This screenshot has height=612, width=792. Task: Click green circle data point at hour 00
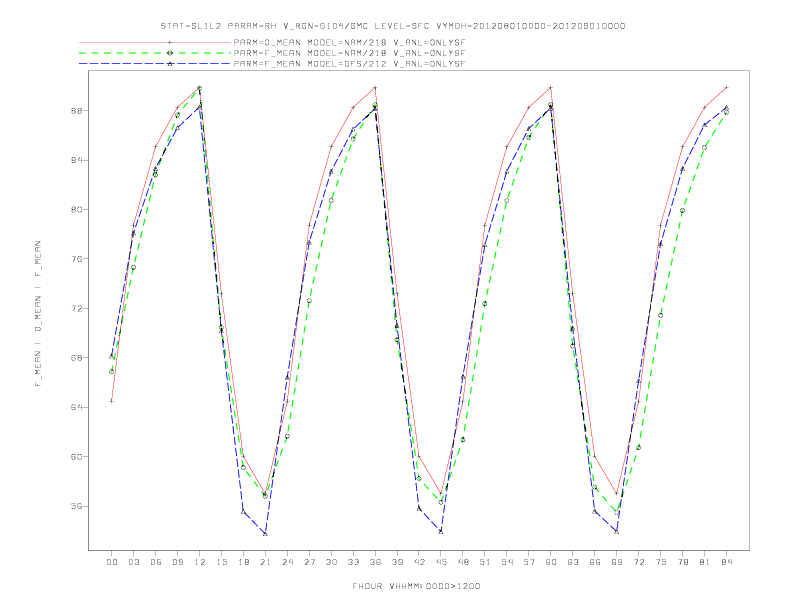112,372
